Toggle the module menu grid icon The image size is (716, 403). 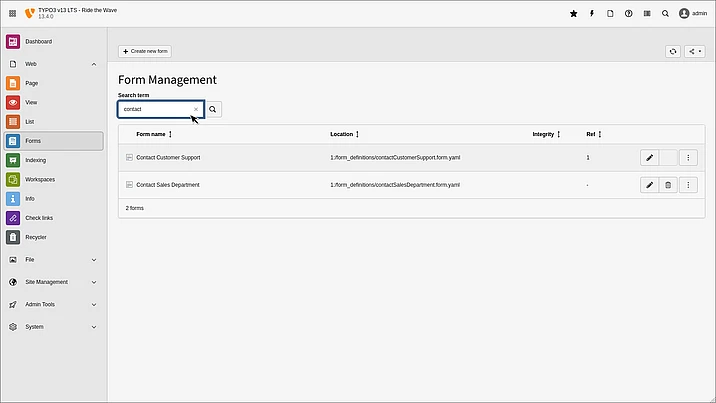(11, 14)
